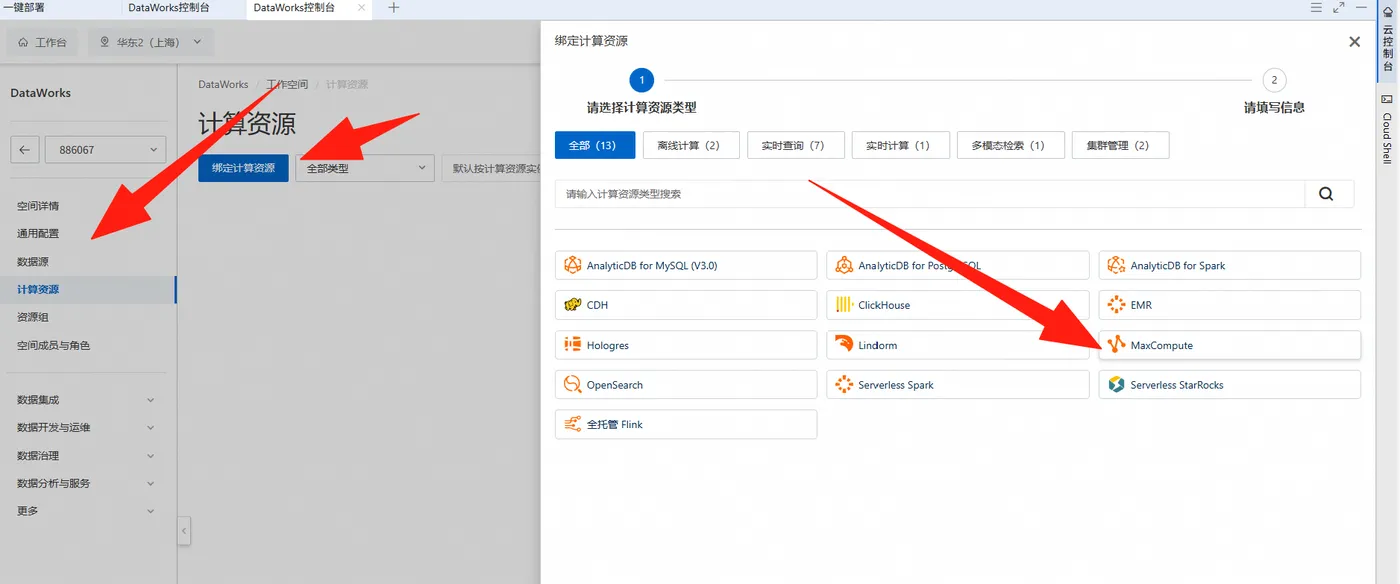
Task: Open the 默认按计算资源 sort dropdown
Action: pyautogui.click(x=492, y=168)
